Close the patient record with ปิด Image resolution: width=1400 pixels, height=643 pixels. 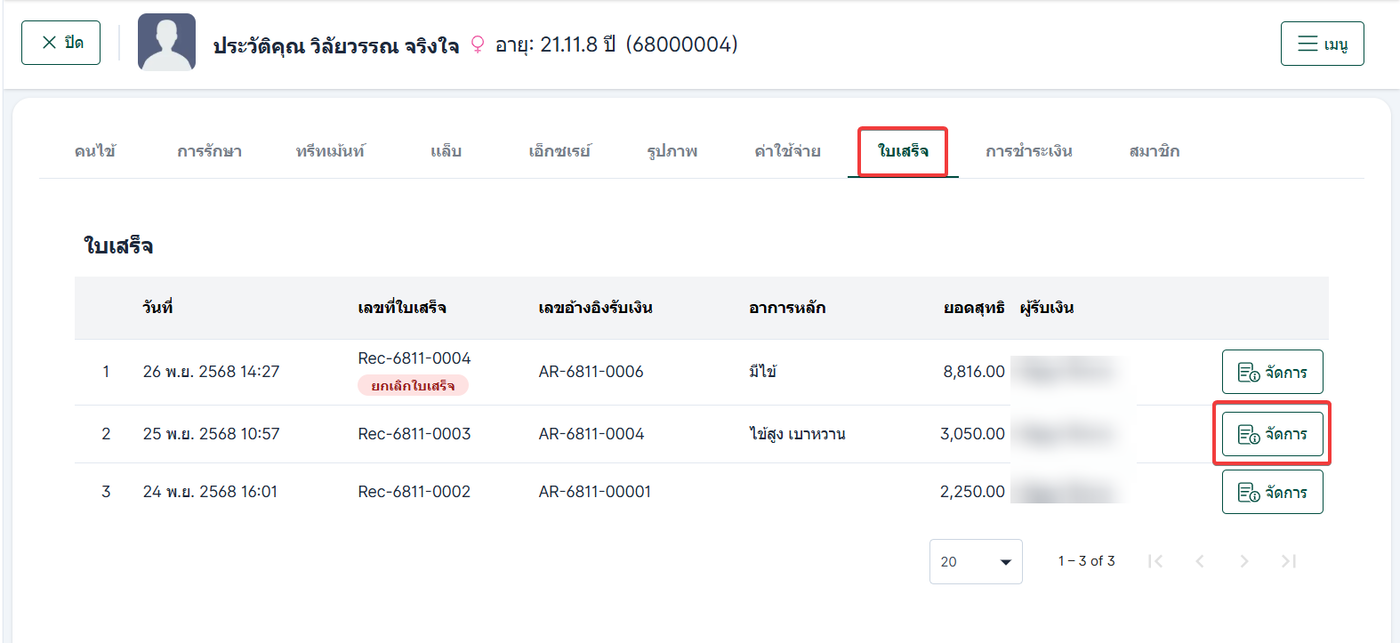pos(61,43)
